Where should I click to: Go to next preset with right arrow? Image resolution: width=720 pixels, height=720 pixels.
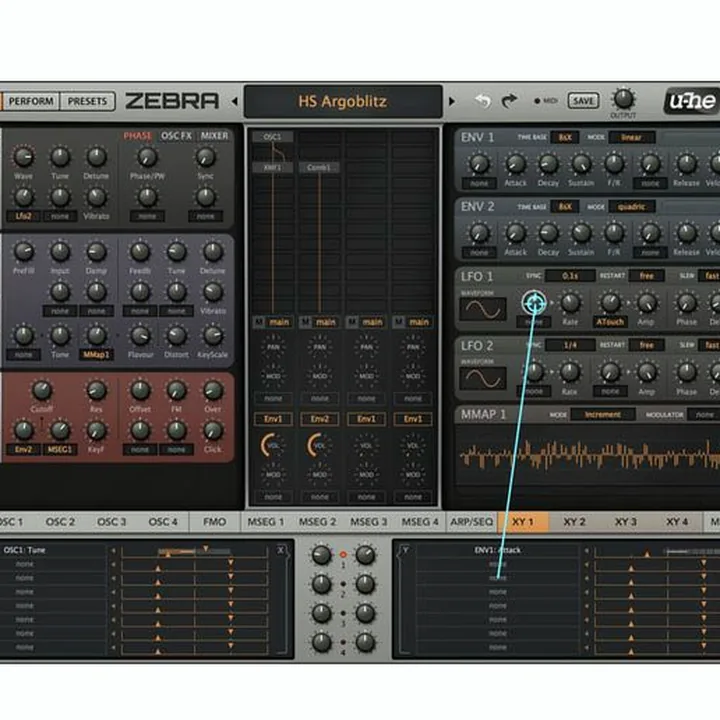[452, 101]
